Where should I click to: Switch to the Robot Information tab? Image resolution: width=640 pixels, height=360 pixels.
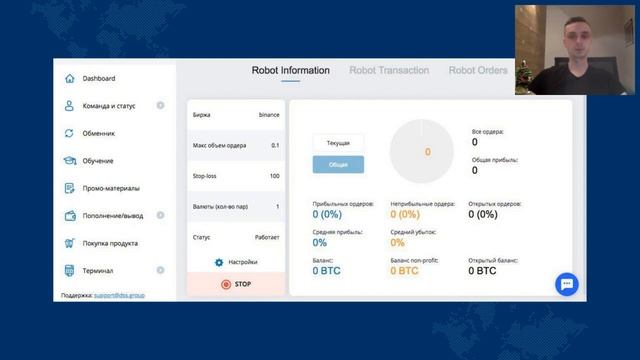point(291,71)
